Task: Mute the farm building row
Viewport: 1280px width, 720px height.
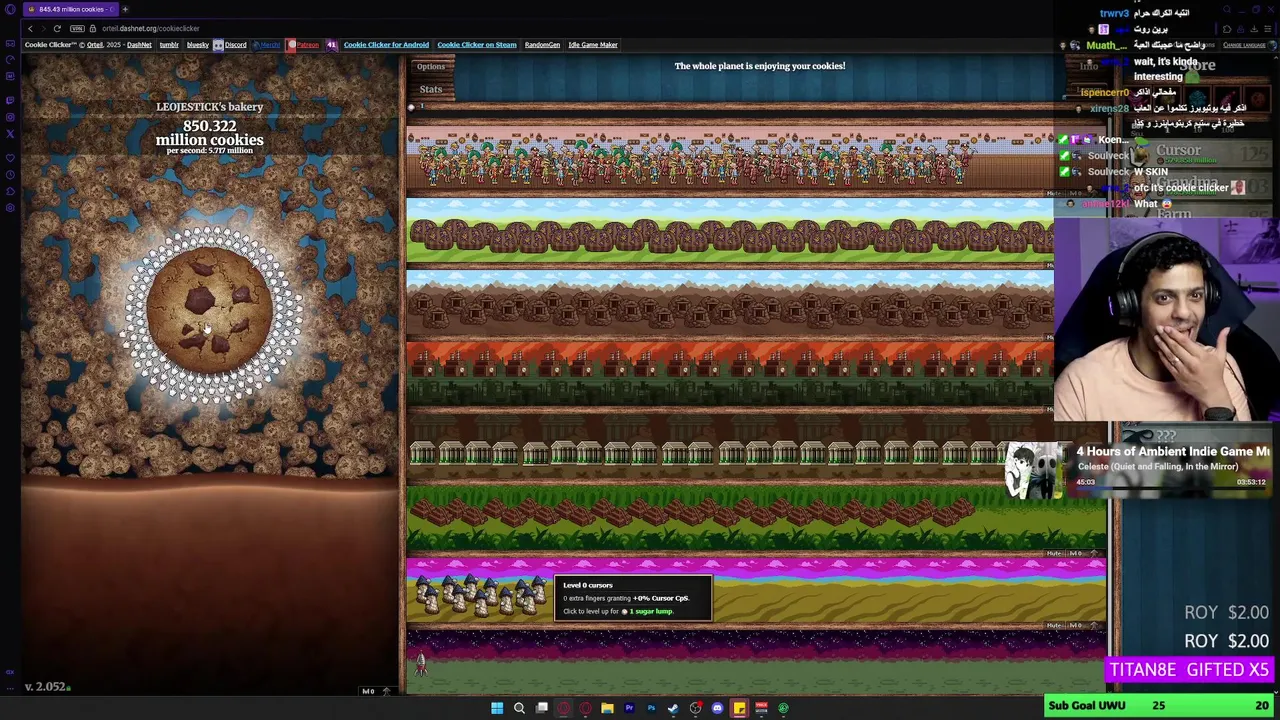Action: pos(1050,265)
